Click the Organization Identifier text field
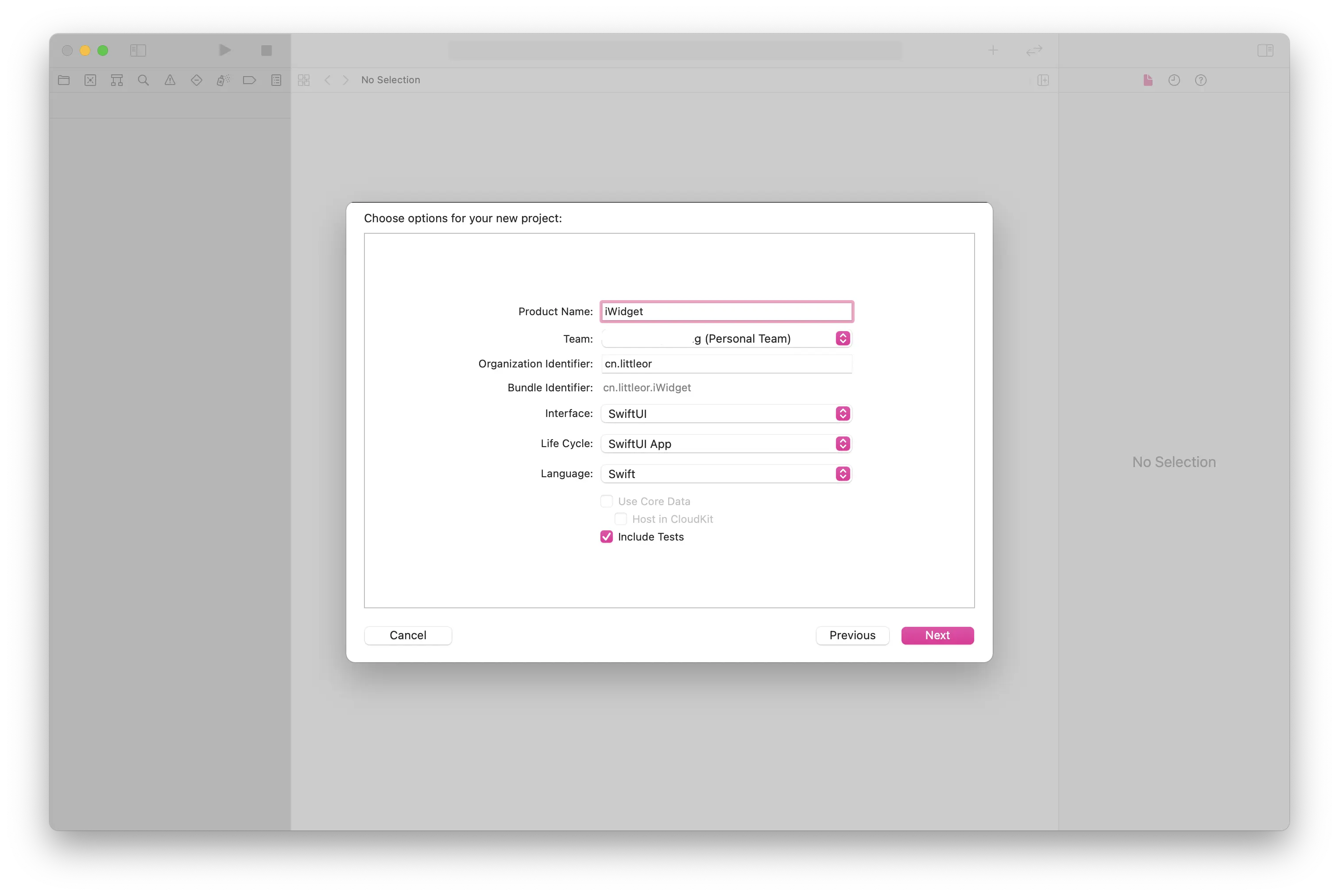 (x=726, y=364)
